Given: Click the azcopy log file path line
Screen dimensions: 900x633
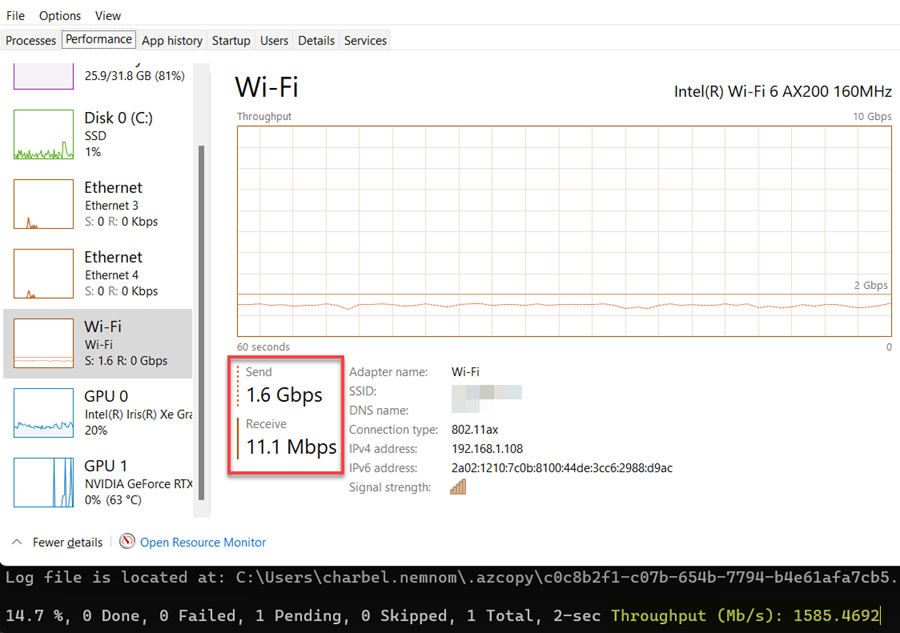Looking at the screenshot, I should pos(450,577).
